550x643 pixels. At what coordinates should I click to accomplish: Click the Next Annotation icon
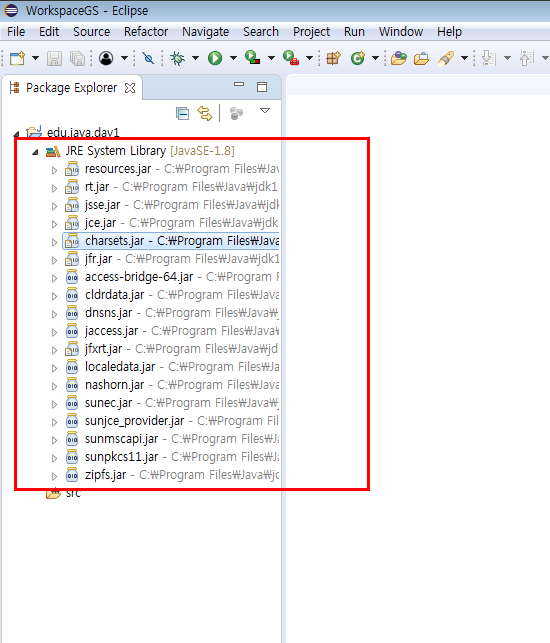tap(488, 58)
